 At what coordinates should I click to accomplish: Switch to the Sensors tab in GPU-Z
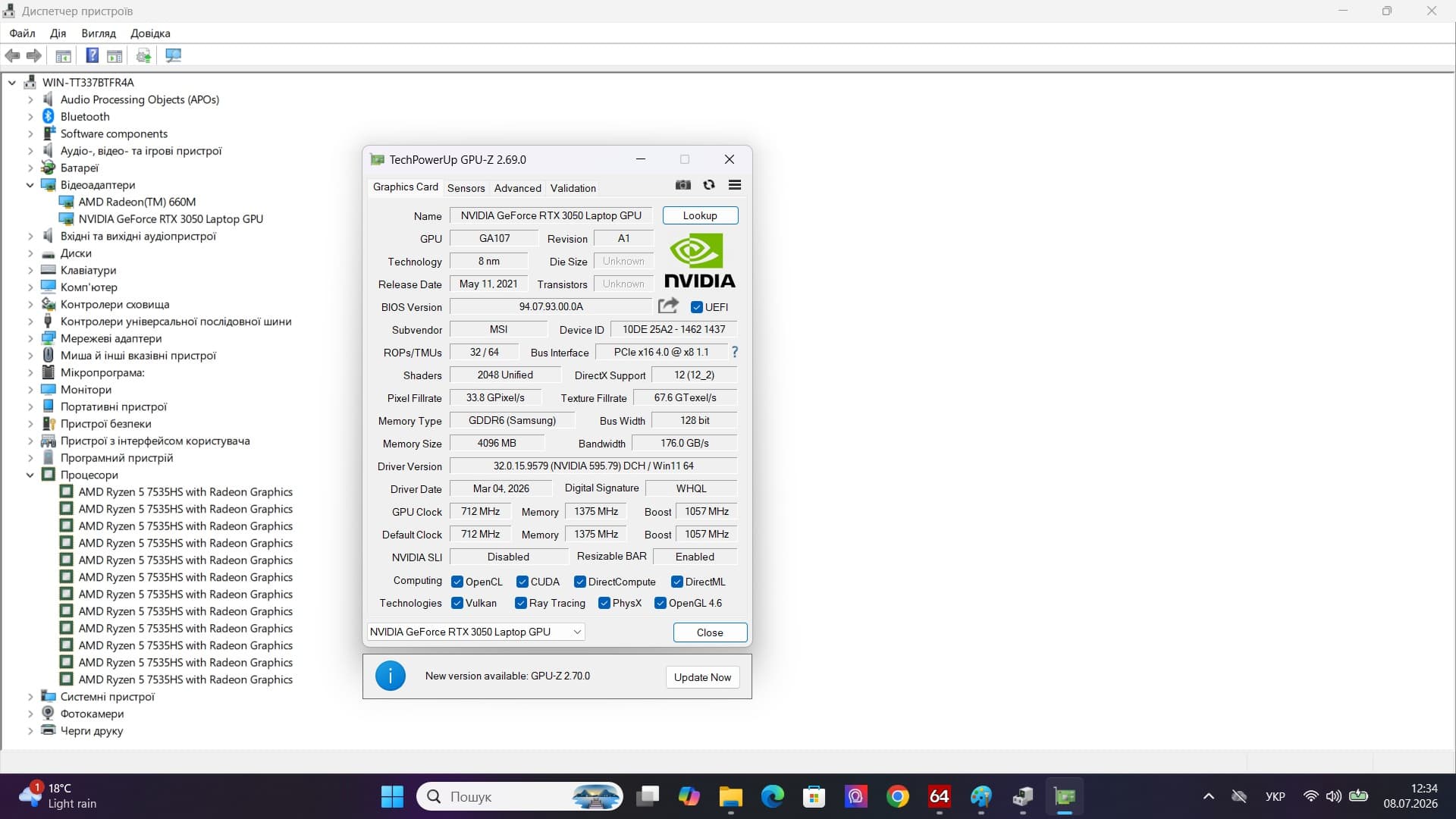pyautogui.click(x=466, y=188)
